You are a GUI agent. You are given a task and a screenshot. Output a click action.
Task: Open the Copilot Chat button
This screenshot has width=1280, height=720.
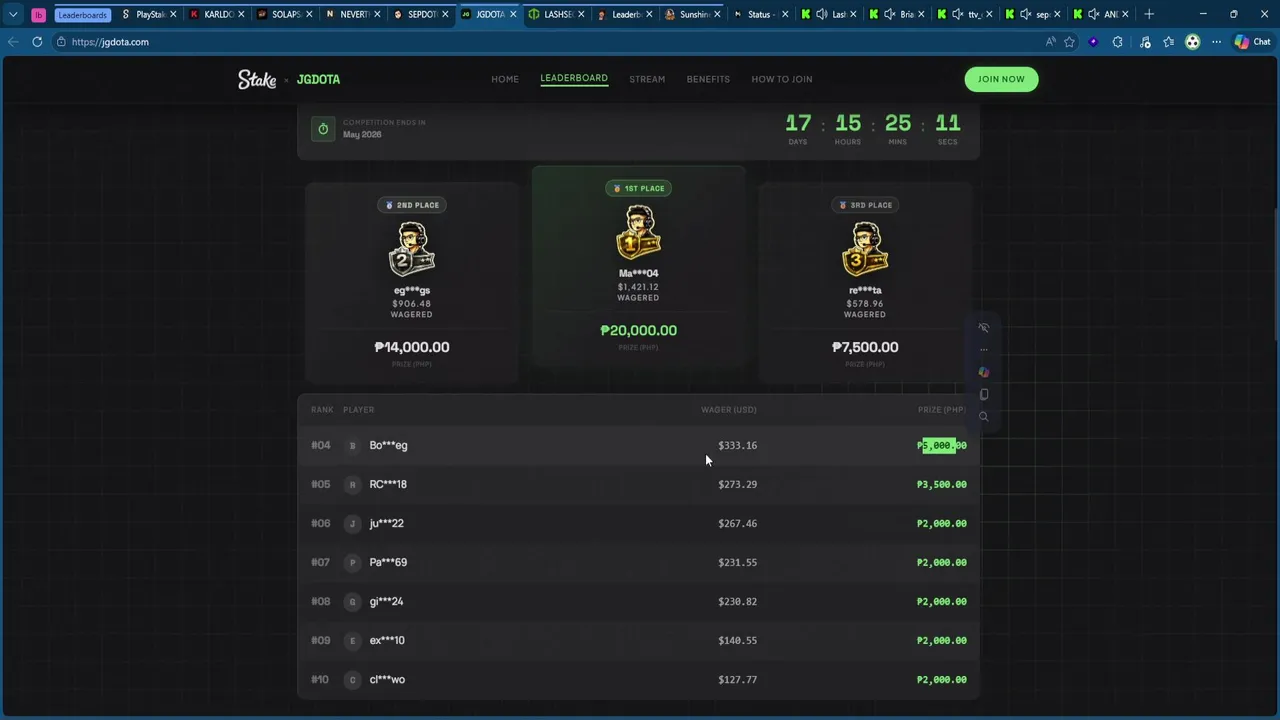[1253, 42]
